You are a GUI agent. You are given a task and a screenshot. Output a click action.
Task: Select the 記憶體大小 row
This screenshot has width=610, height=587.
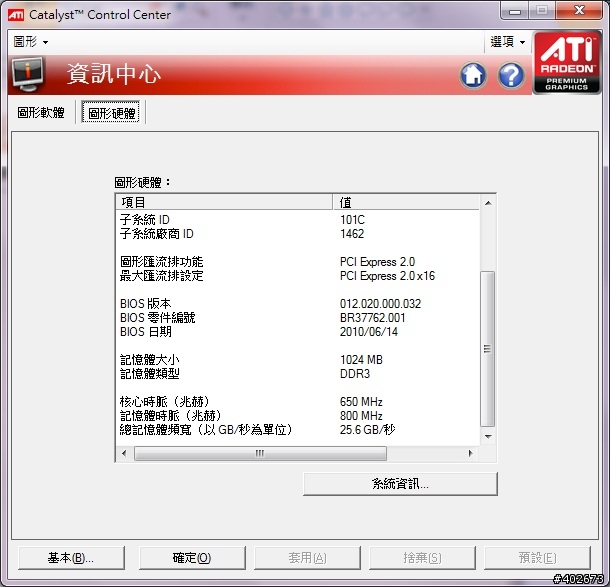[x=298, y=359]
